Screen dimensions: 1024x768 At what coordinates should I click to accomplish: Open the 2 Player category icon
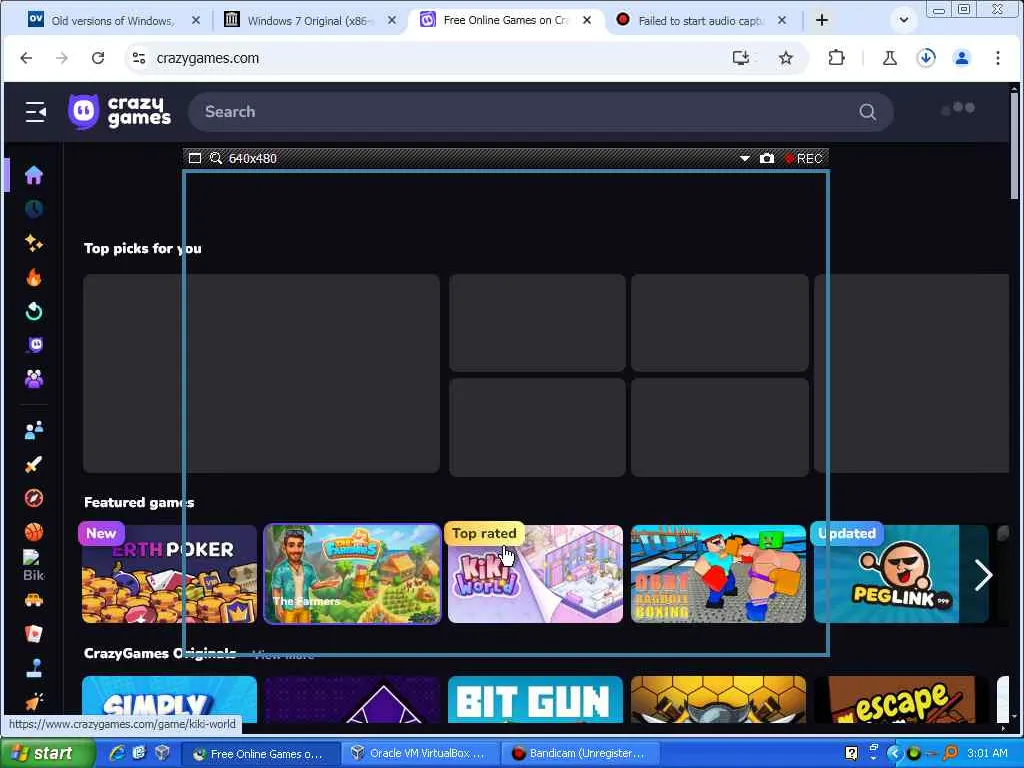coord(34,430)
